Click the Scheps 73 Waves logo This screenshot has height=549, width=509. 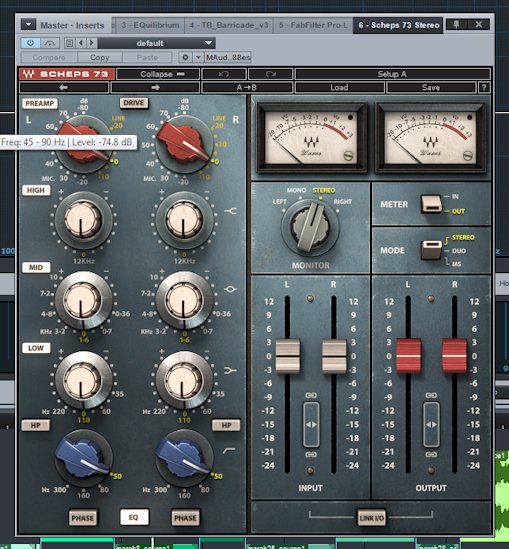point(67,74)
